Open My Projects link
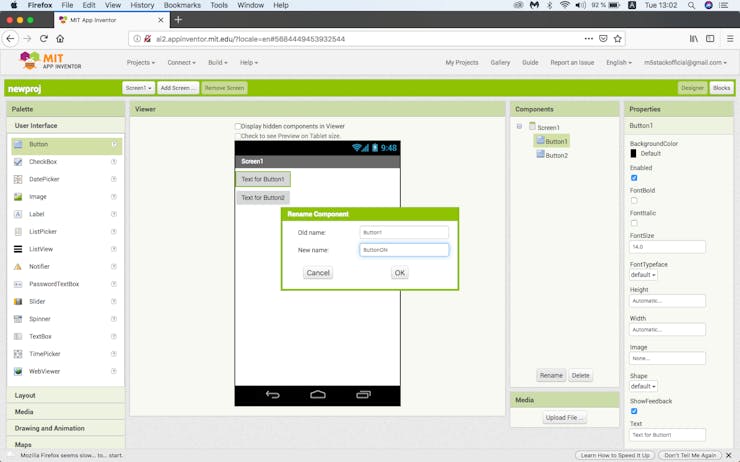740x462 pixels. point(462,62)
